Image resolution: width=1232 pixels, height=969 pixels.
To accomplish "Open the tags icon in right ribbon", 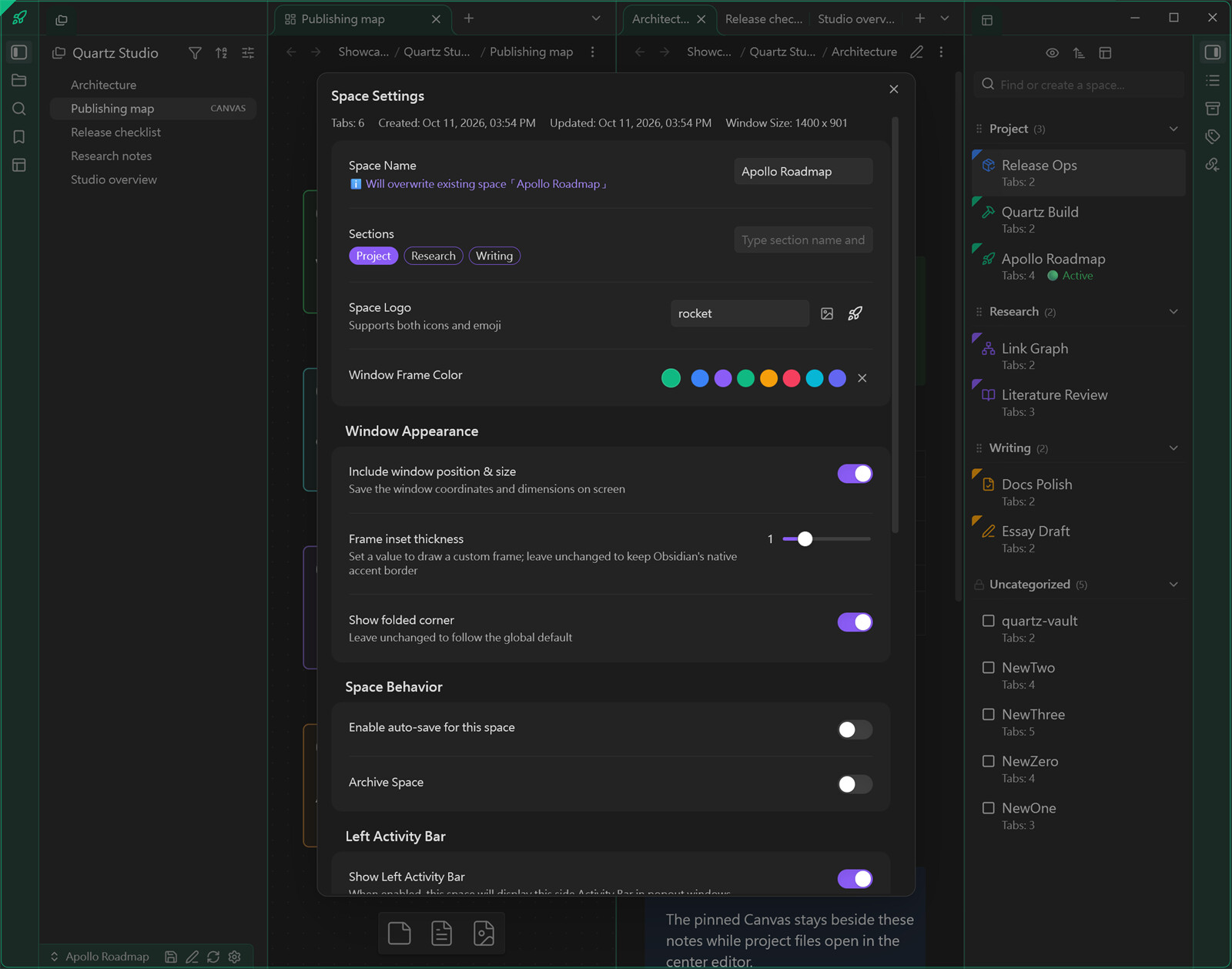I will pyautogui.click(x=1213, y=137).
